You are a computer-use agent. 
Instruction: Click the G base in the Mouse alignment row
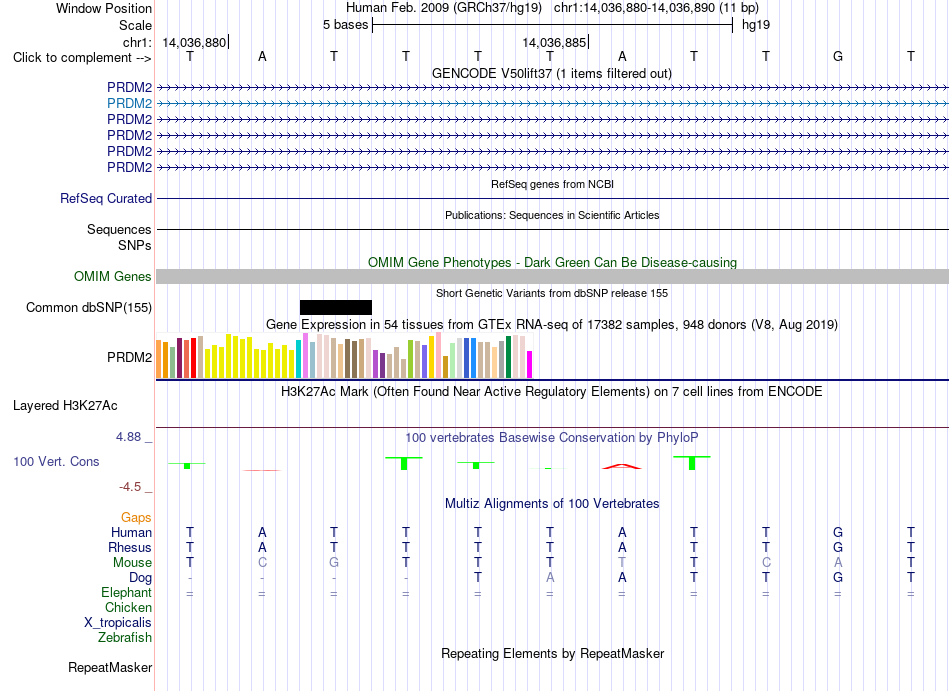(334, 563)
